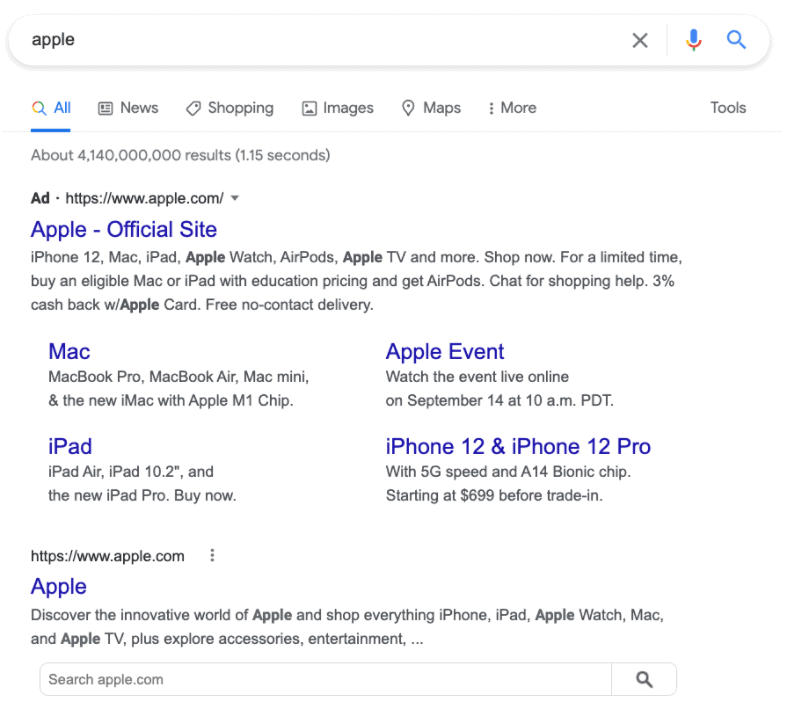Click the 'Watch the event live online' description
The width and height of the screenshot is (799, 709).
pos(477,377)
